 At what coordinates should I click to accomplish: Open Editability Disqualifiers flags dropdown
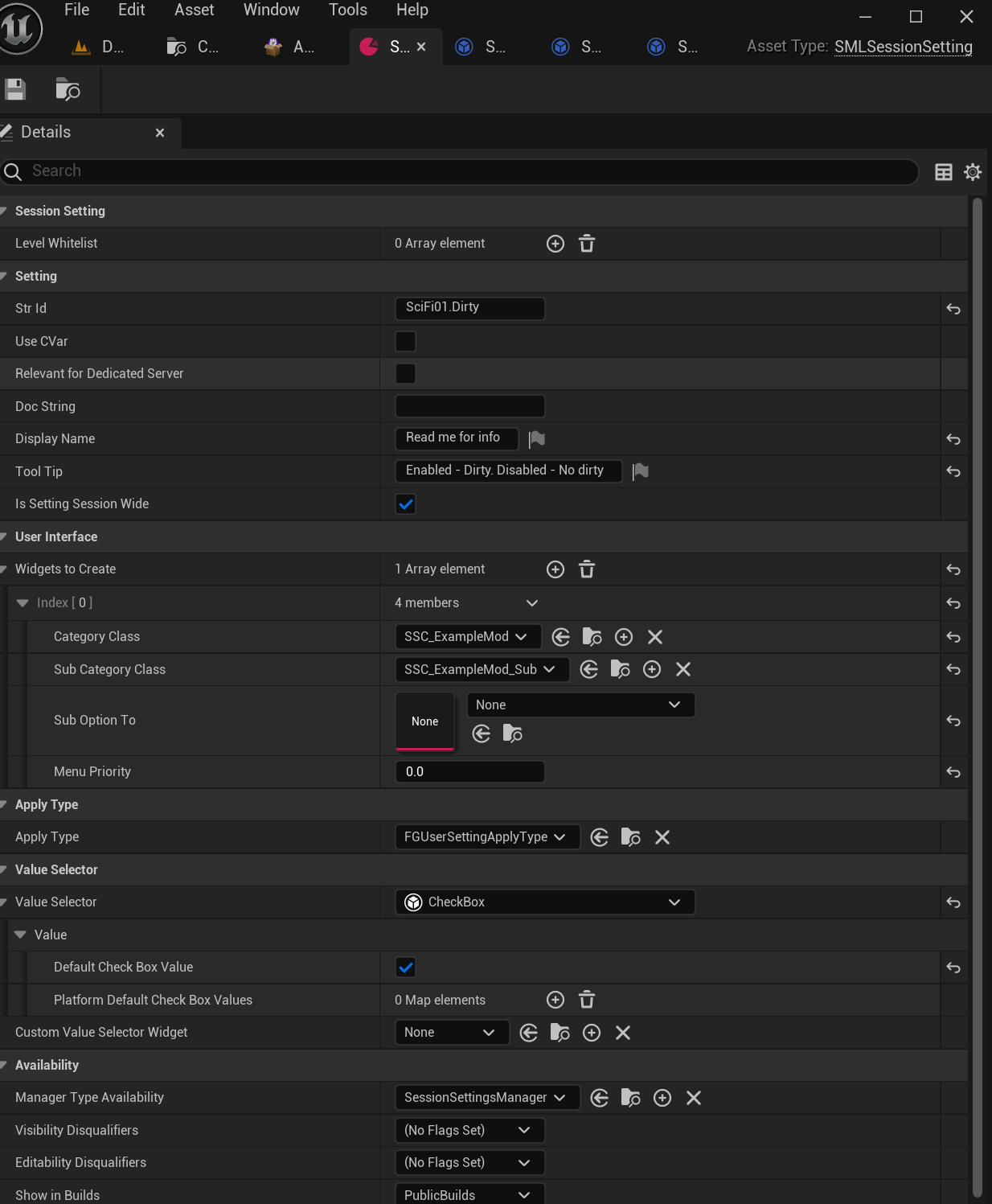click(469, 1163)
